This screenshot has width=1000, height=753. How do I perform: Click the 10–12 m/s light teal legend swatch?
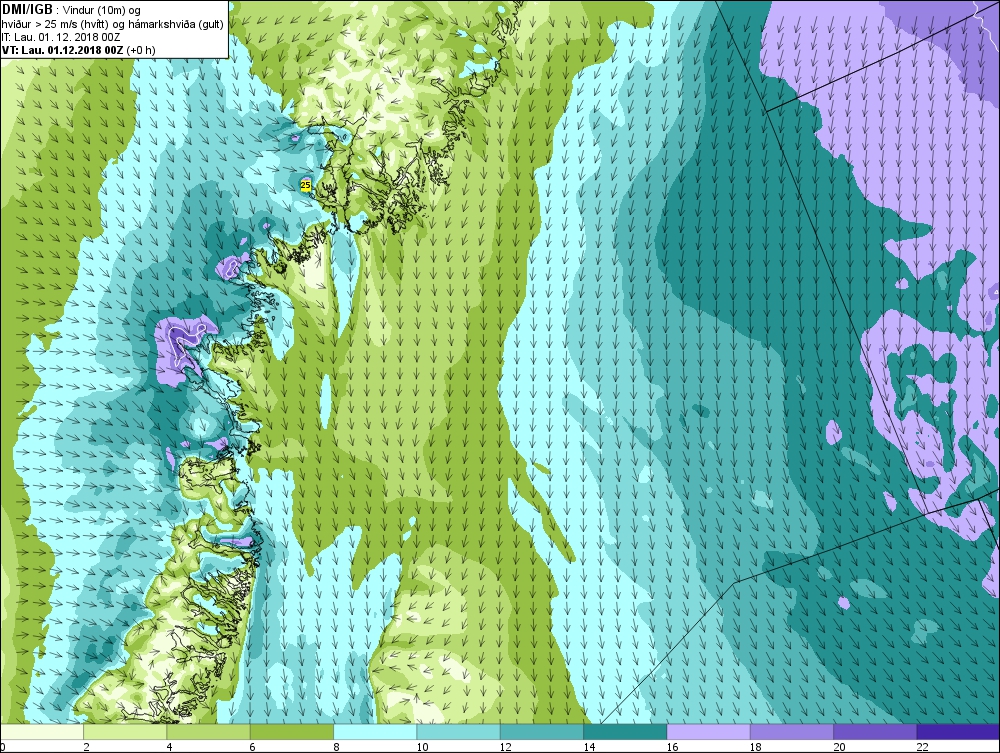click(459, 731)
